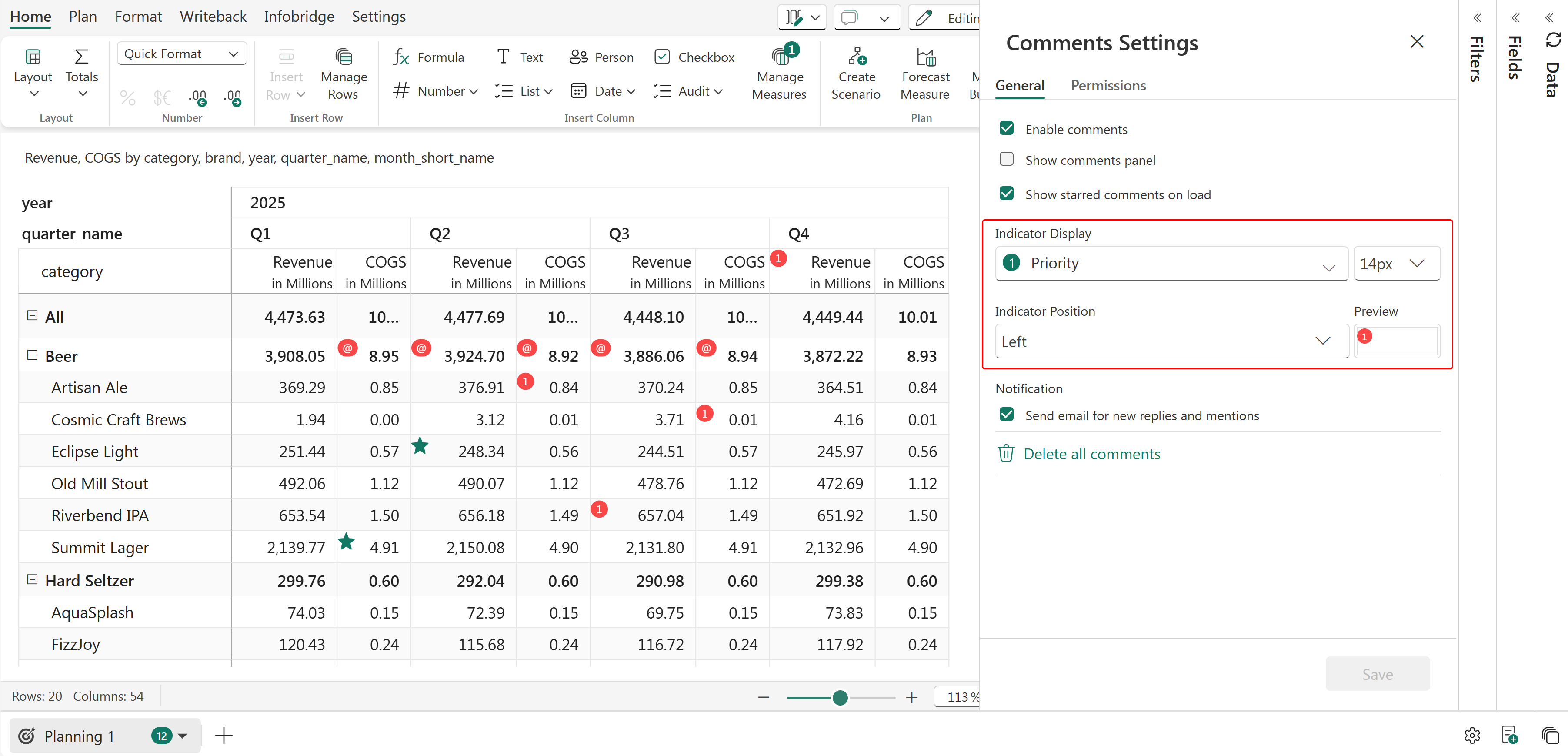Switch to the Permissions tab
Image resolution: width=1568 pixels, height=756 pixels.
pos(1108,85)
